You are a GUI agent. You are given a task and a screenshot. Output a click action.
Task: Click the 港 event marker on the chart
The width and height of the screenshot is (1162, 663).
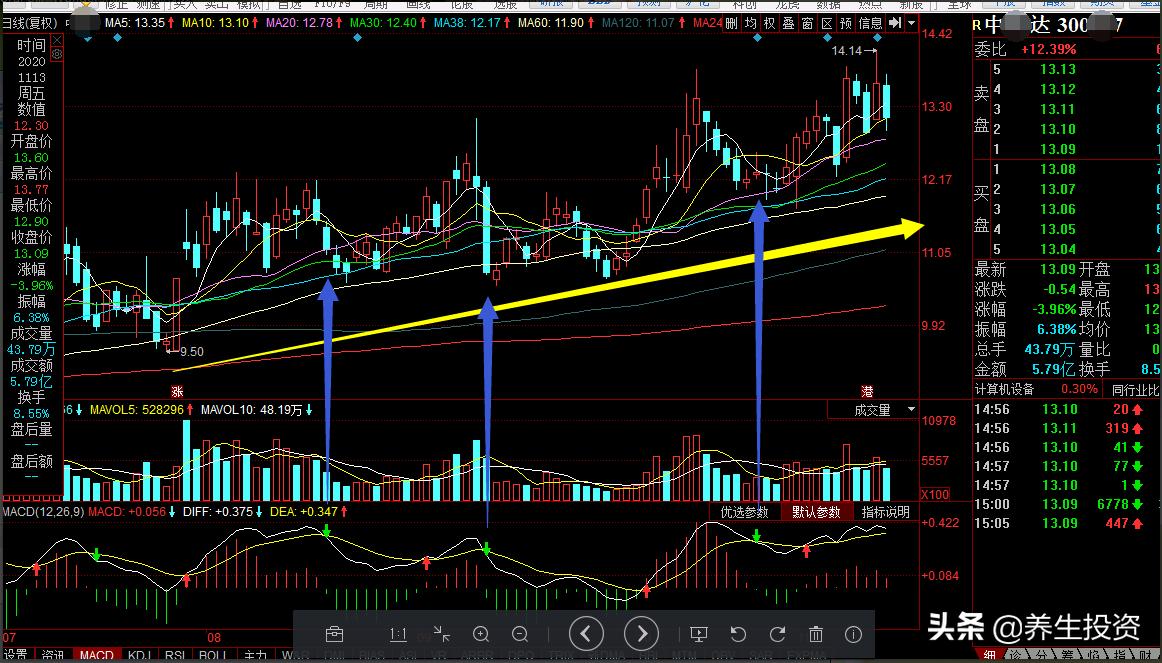click(866, 390)
